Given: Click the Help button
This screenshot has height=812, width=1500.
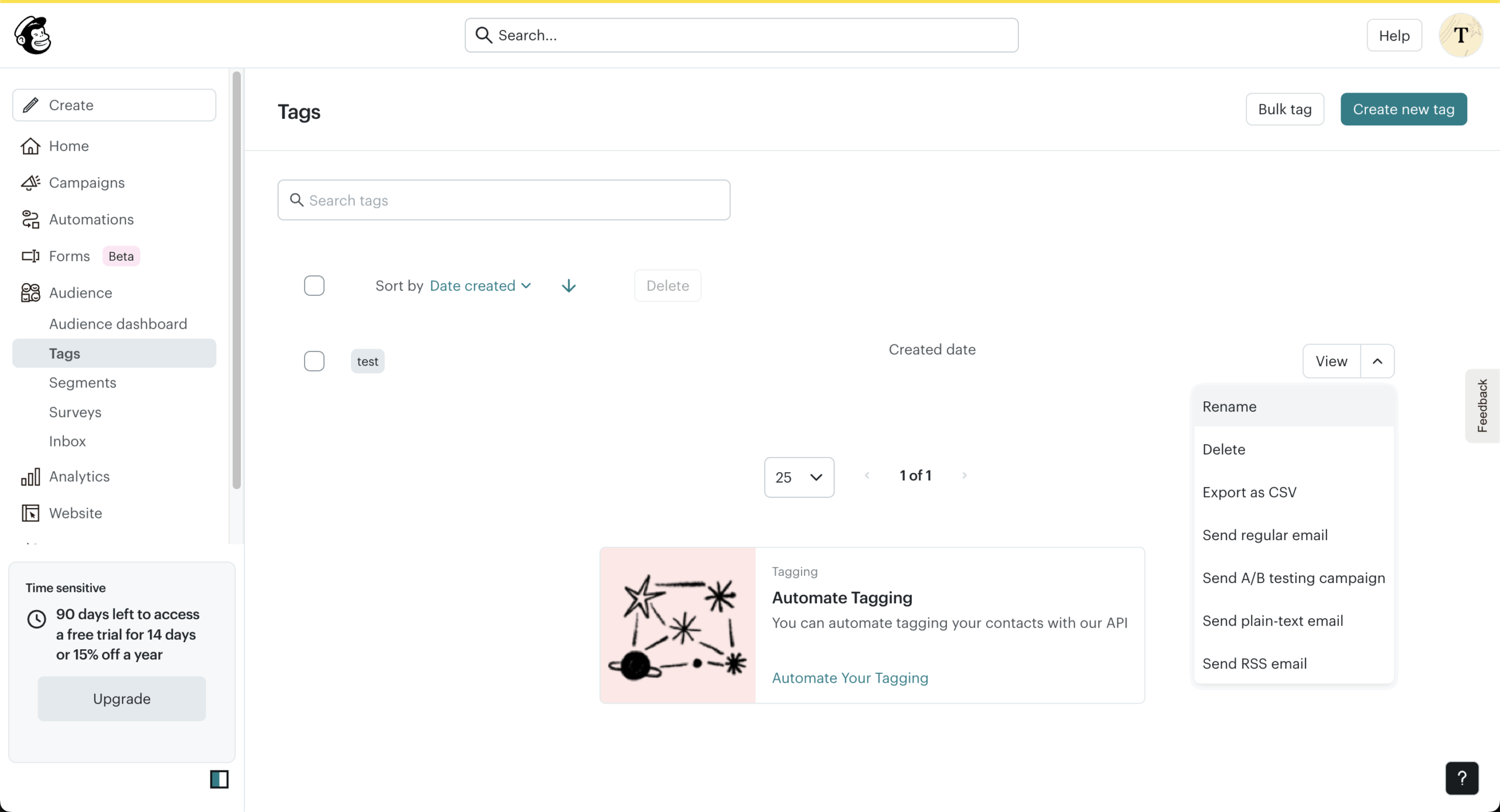Looking at the screenshot, I should click(x=1394, y=35).
